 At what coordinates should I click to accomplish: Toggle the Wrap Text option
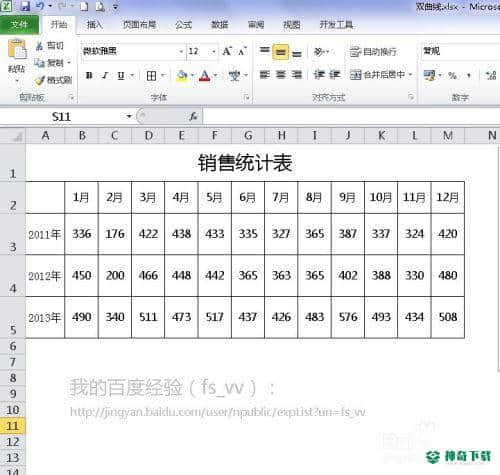pyautogui.click(x=373, y=52)
